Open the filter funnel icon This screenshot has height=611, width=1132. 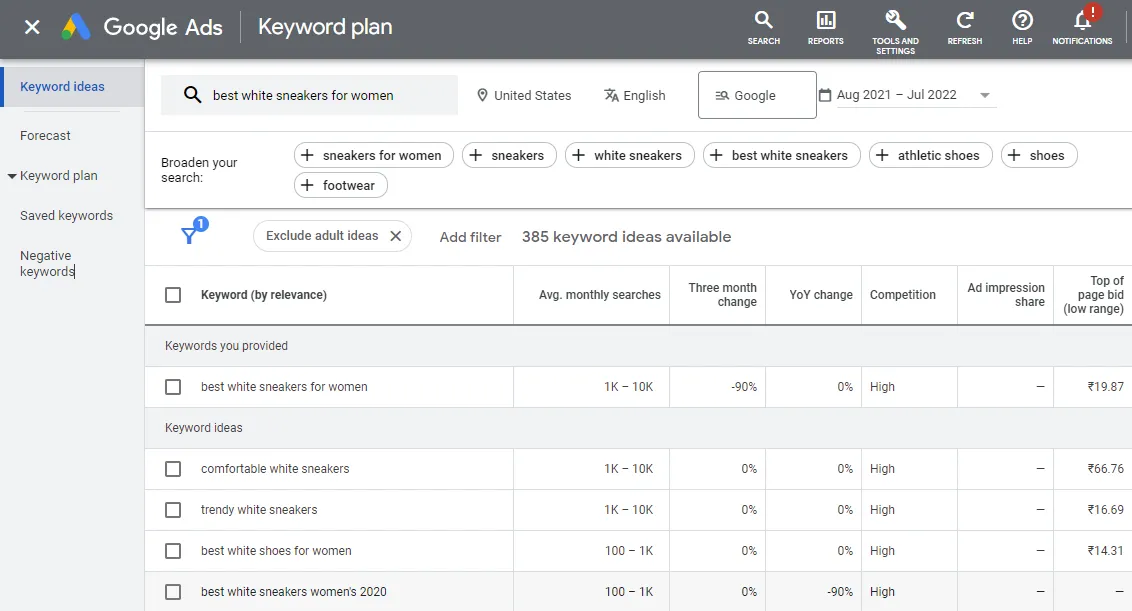(189, 235)
